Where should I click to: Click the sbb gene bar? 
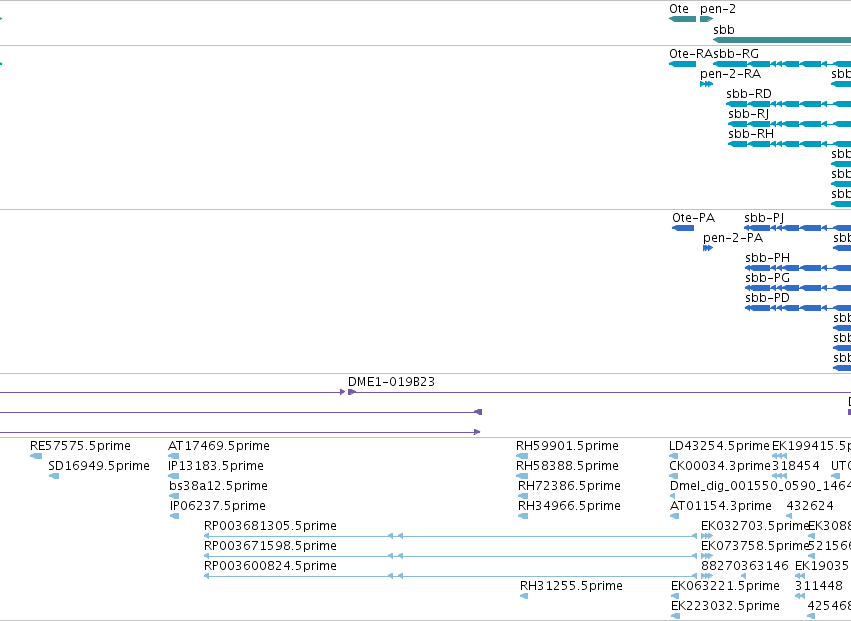point(782,40)
